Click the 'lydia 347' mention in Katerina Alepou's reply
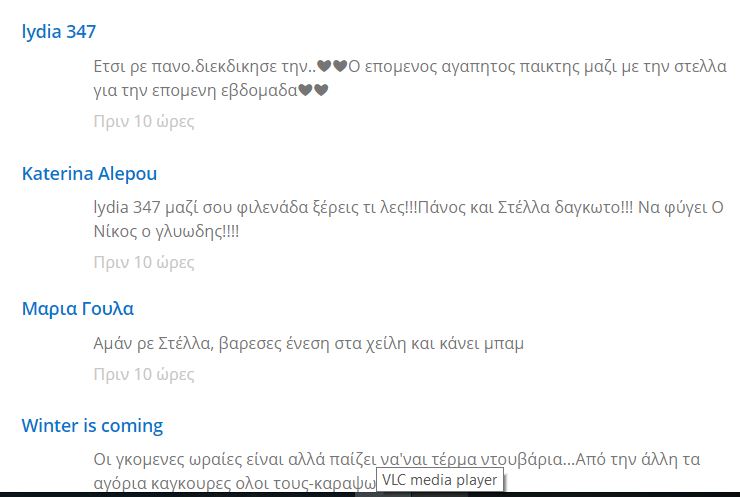740x497 pixels. (x=127, y=207)
